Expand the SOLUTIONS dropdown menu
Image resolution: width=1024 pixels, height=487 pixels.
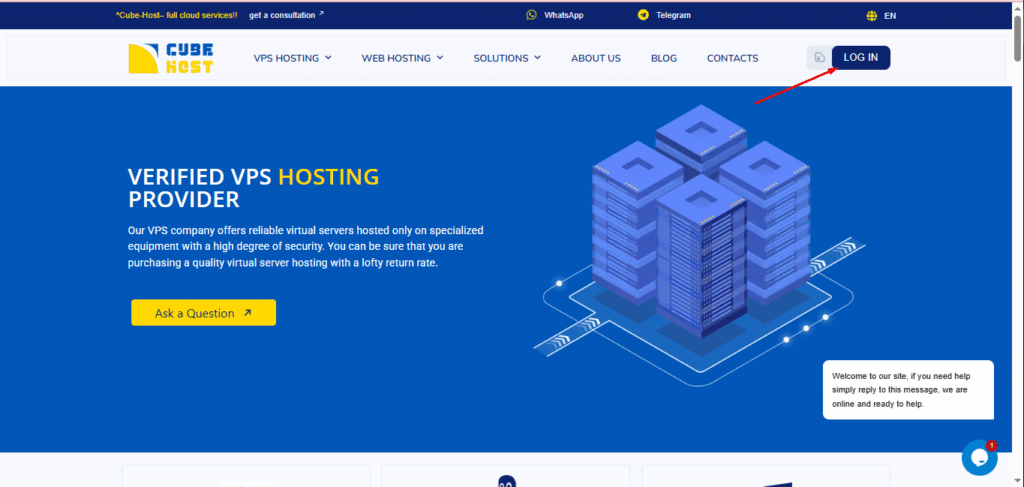[x=507, y=58]
